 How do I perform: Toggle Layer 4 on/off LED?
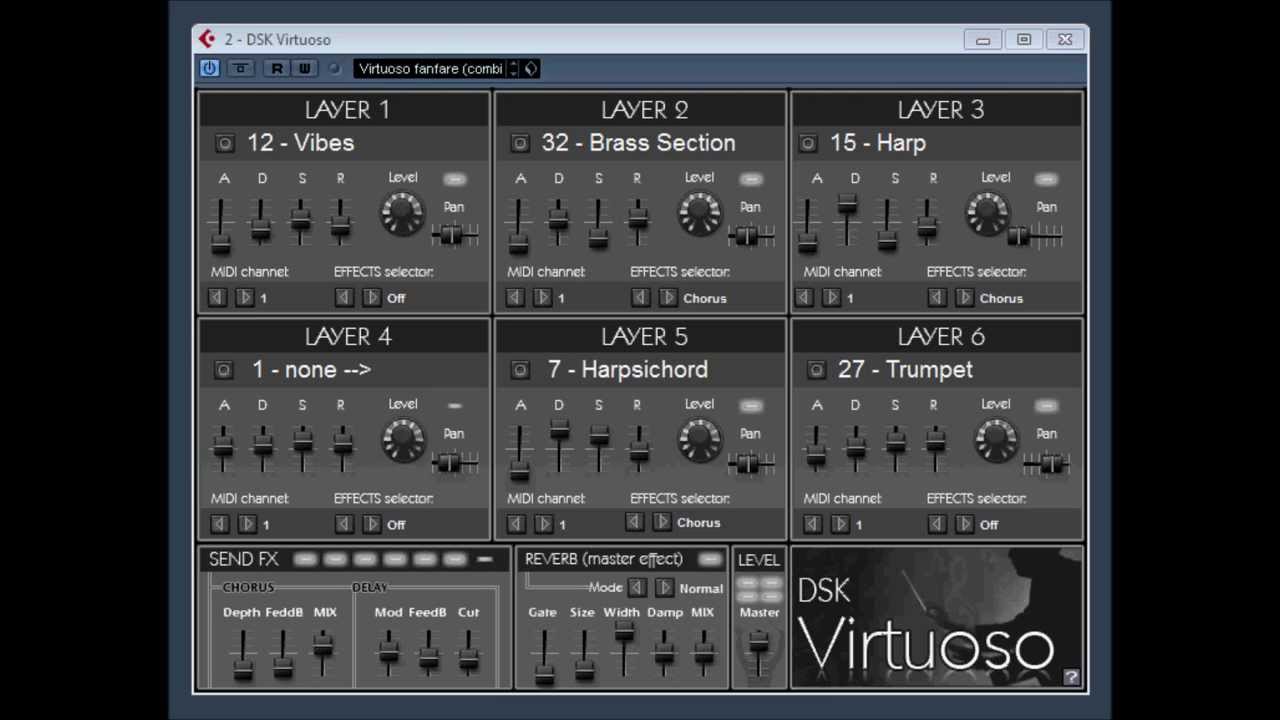(x=455, y=406)
